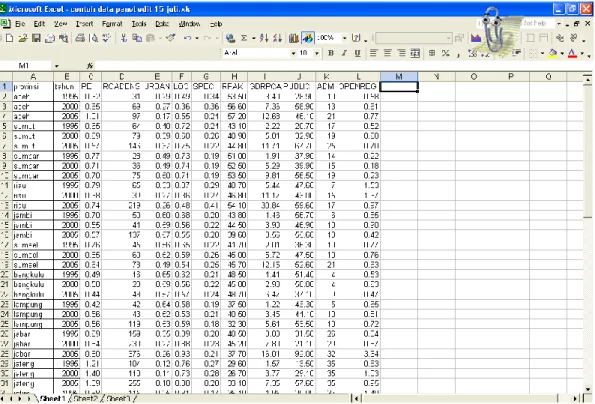Open the Format menu

(x=112, y=24)
